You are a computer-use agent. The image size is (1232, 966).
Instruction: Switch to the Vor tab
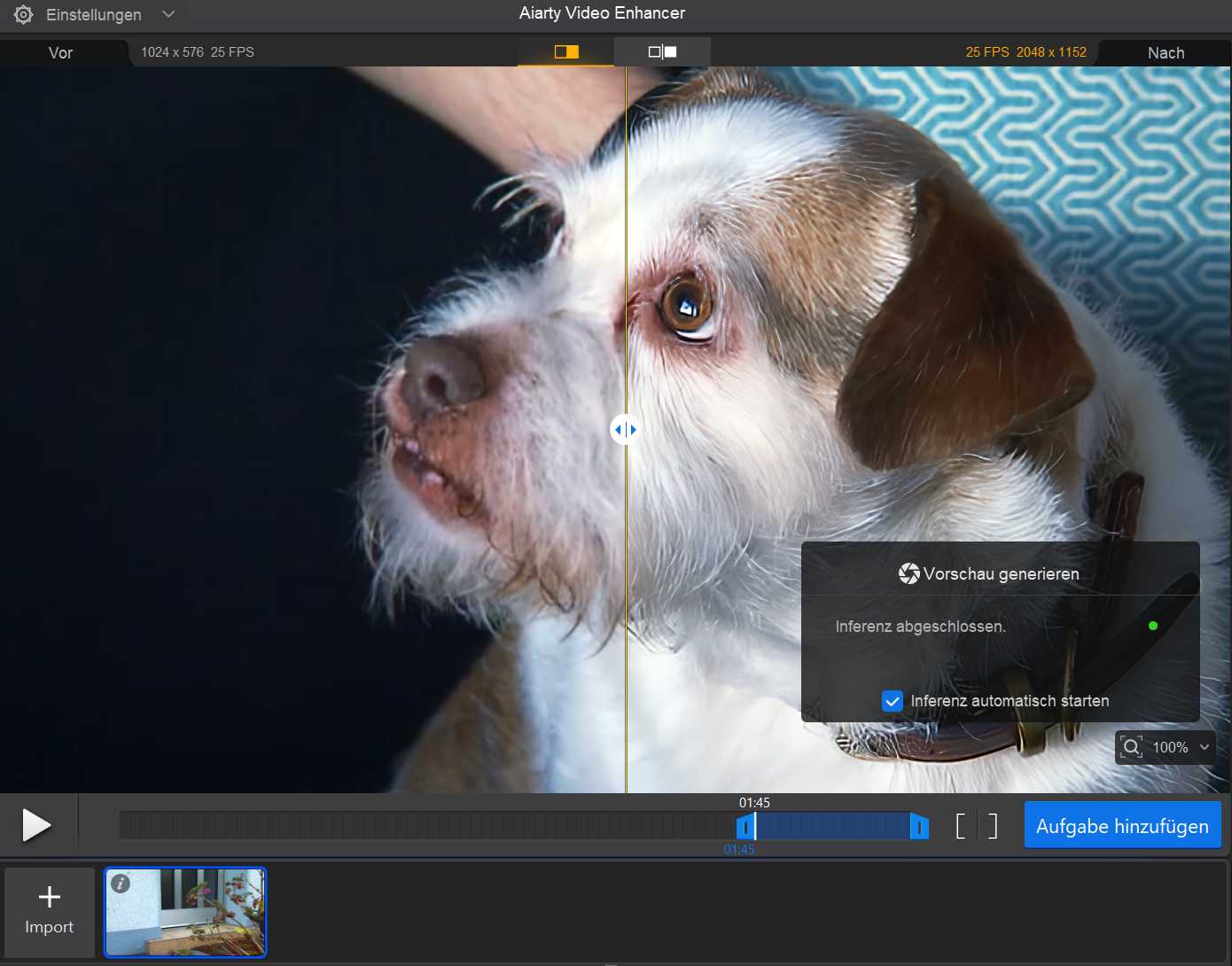tap(60, 52)
